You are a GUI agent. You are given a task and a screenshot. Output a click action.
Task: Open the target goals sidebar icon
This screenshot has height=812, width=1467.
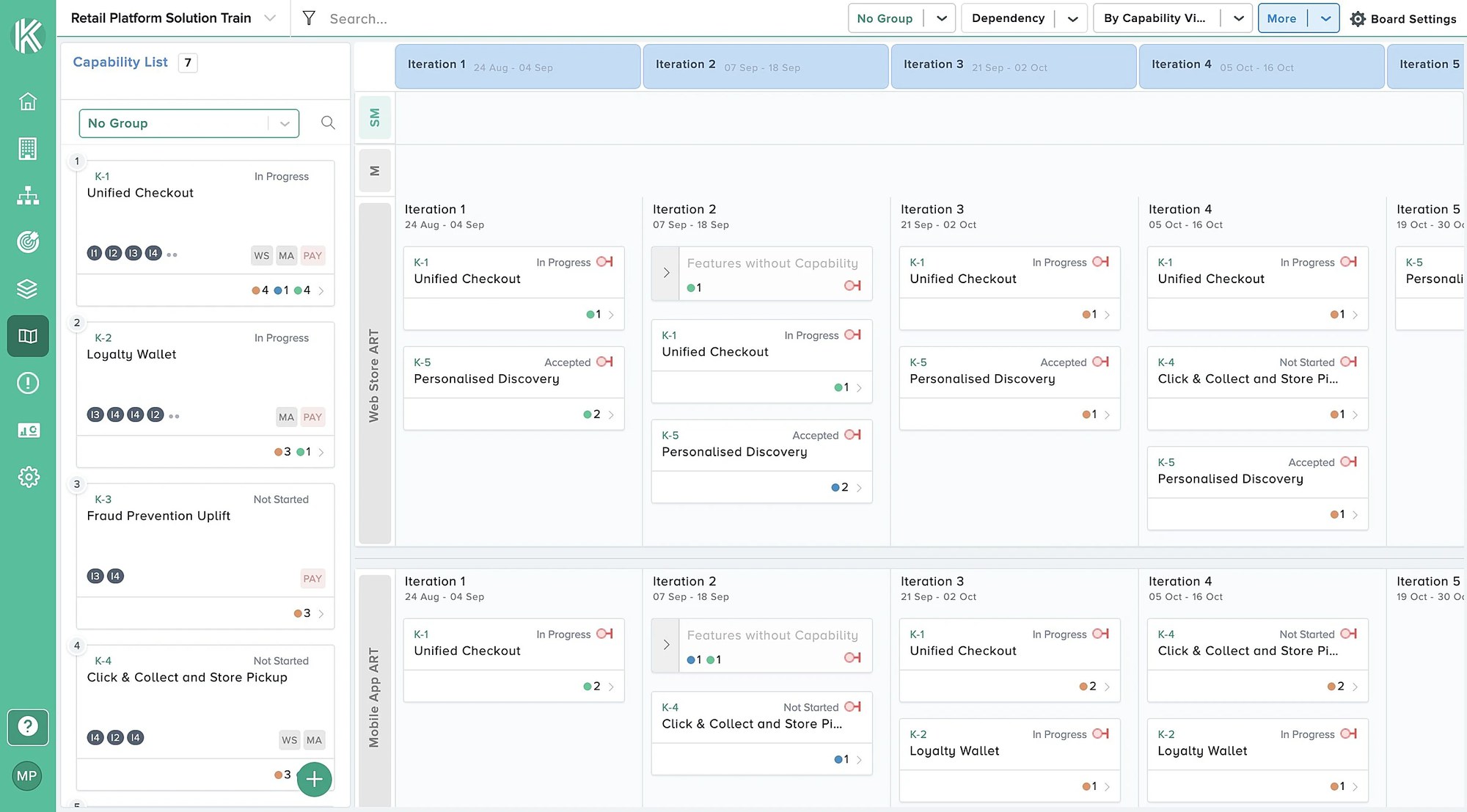(x=28, y=242)
